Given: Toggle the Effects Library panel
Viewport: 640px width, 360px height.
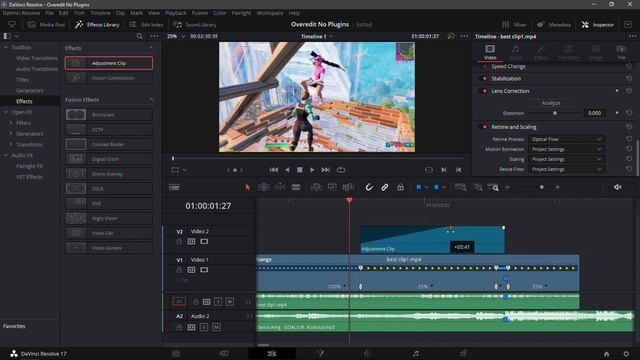Looking at the screenshot, I should point(97,24).
